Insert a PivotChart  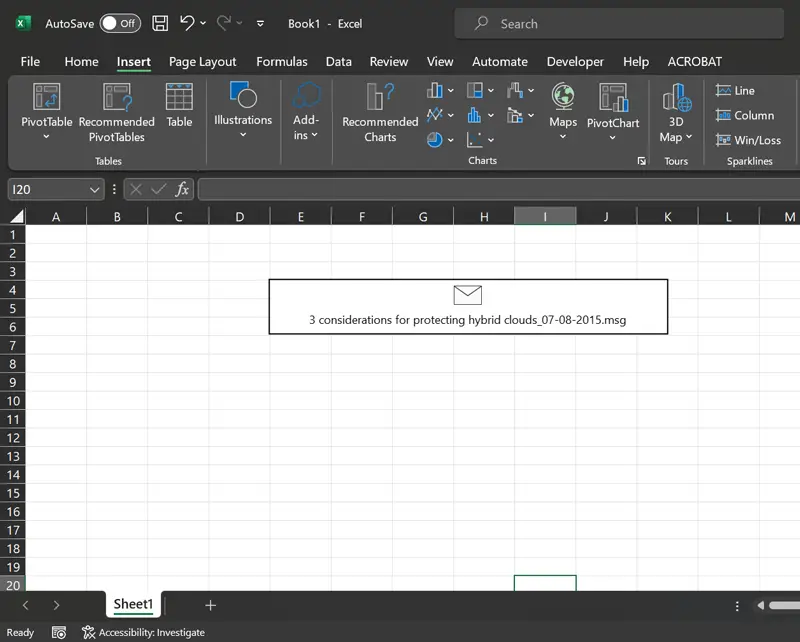click(x=612, y=107)
